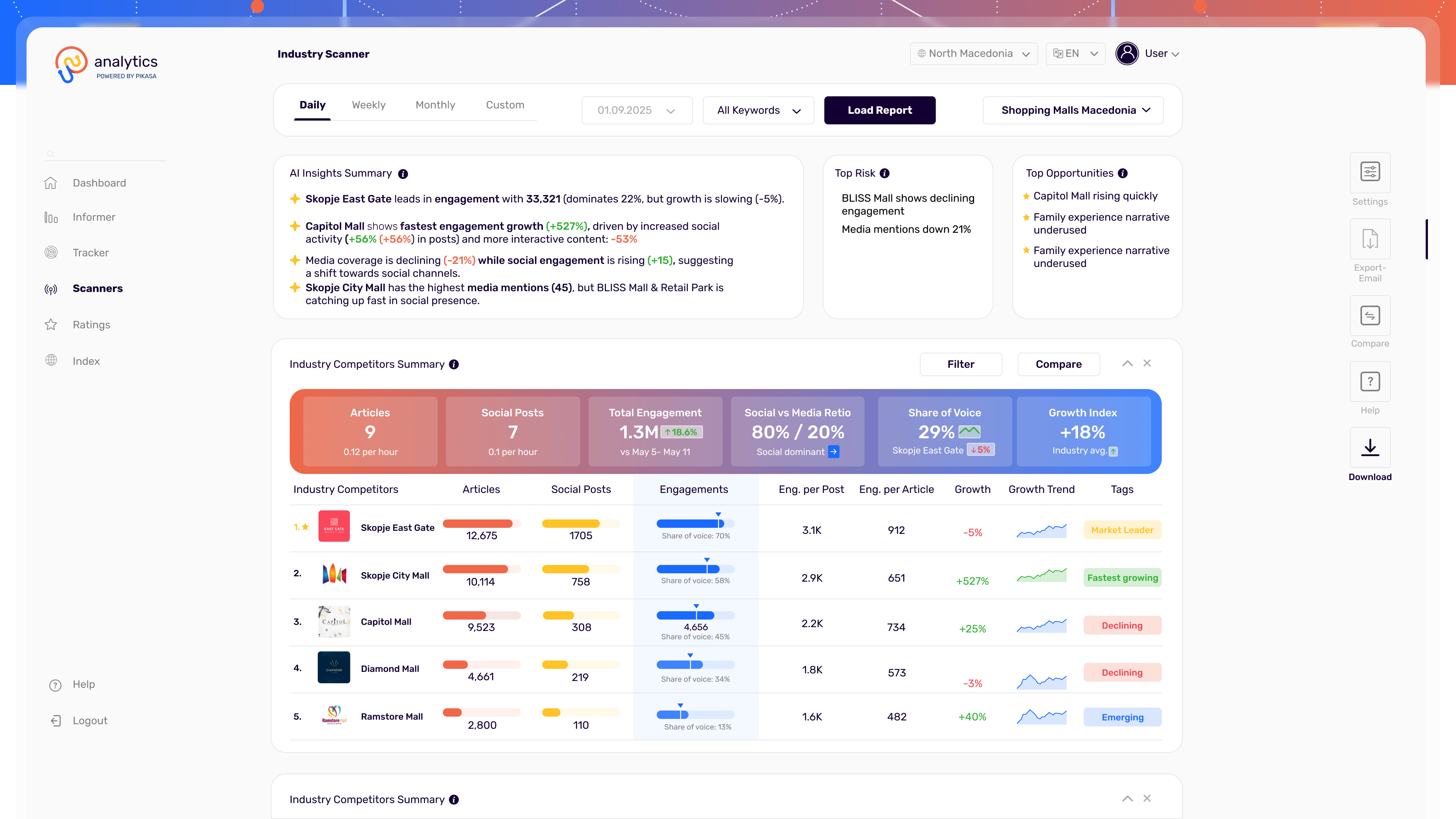1456x819 pixels.
Task: Click the Skopje East Gate logo
Action: tap(334, 526)
